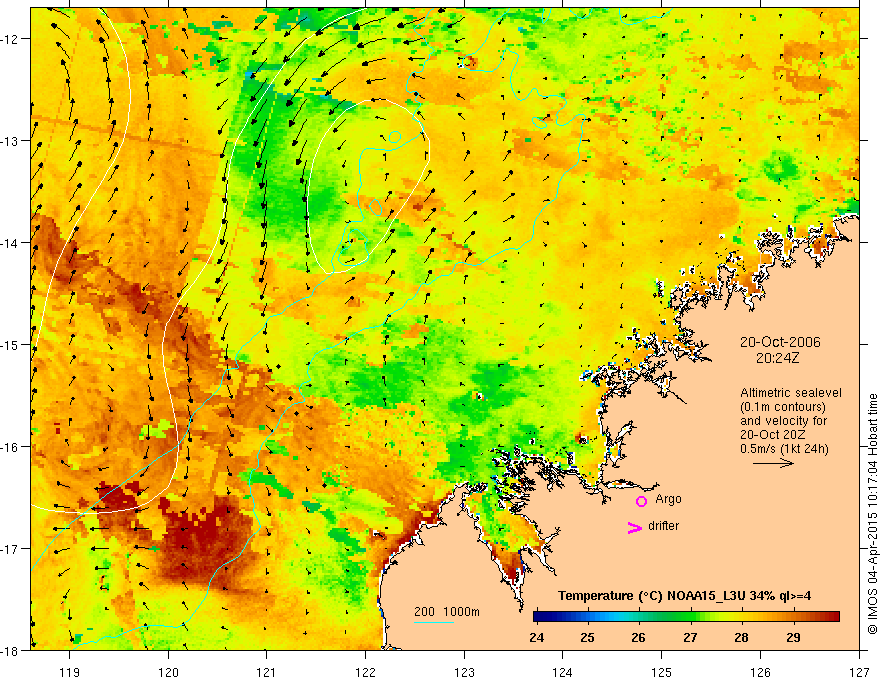
Task: Click the longitude 119 axis label
Action: click(x=70, y=672)
